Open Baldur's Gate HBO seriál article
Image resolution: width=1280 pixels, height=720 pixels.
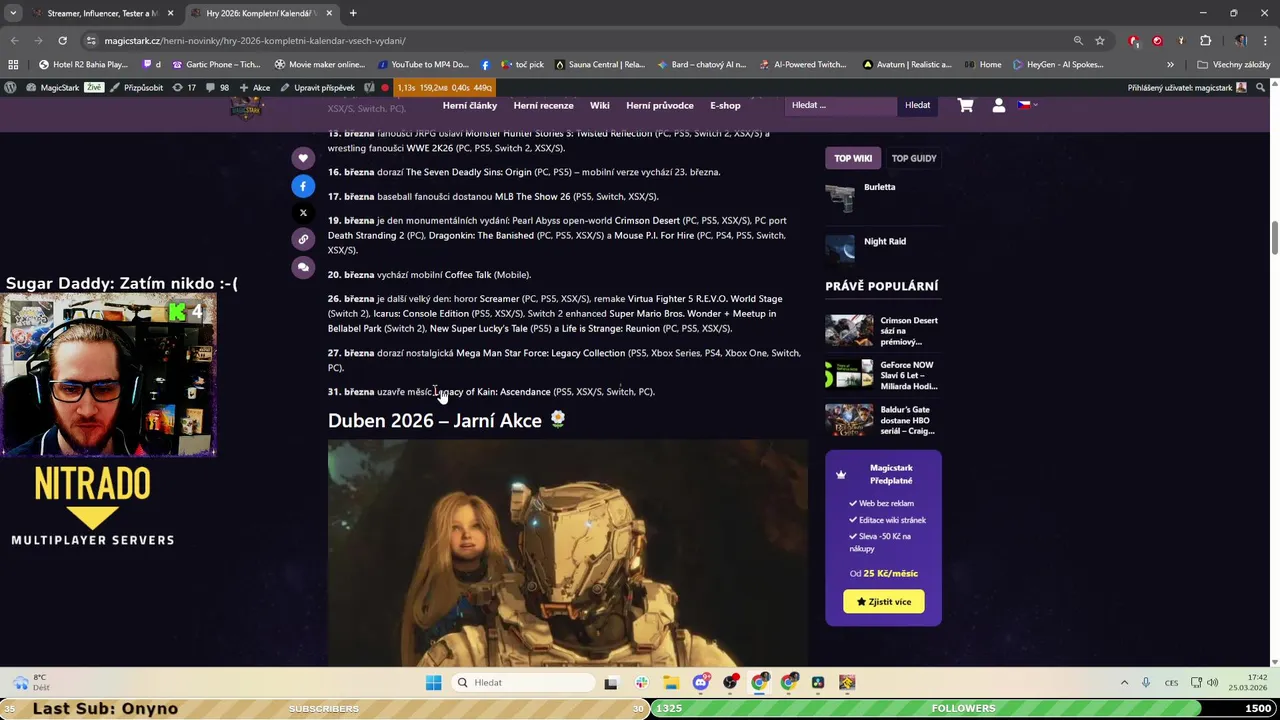pos(908,420)
